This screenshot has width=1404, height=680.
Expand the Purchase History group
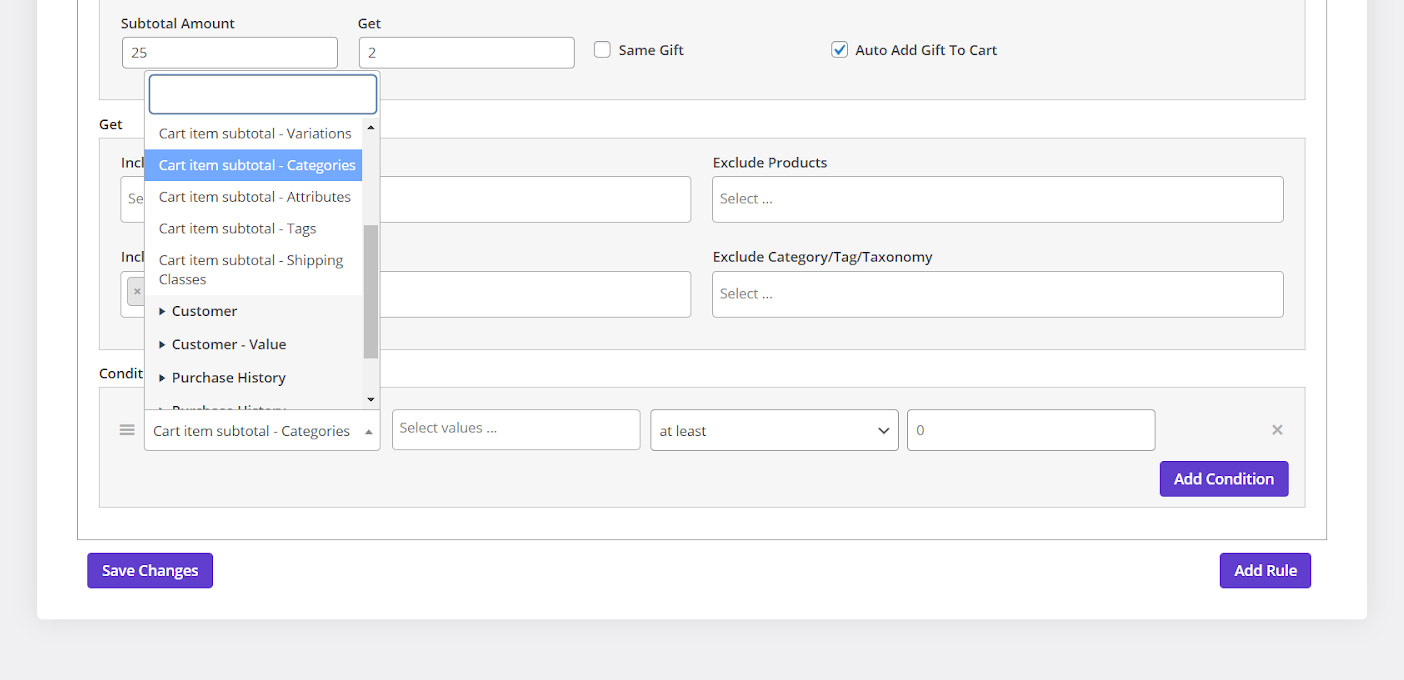[228, 378]
